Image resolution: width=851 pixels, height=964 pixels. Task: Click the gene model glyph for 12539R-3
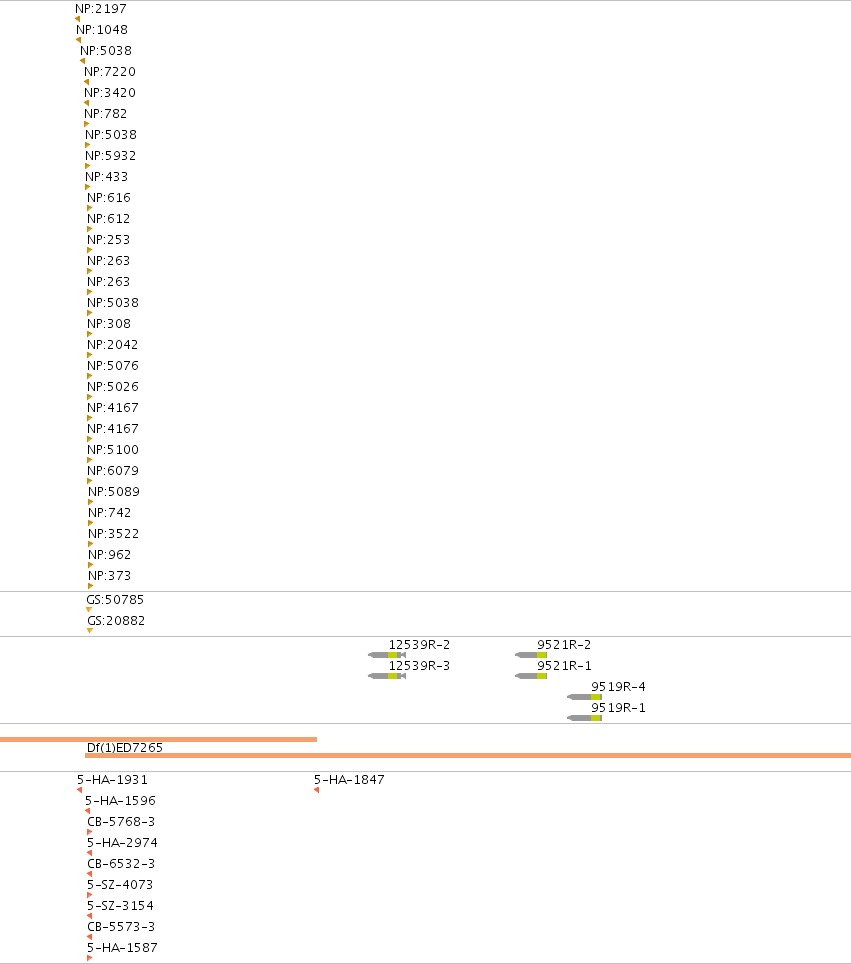[387, 676]
